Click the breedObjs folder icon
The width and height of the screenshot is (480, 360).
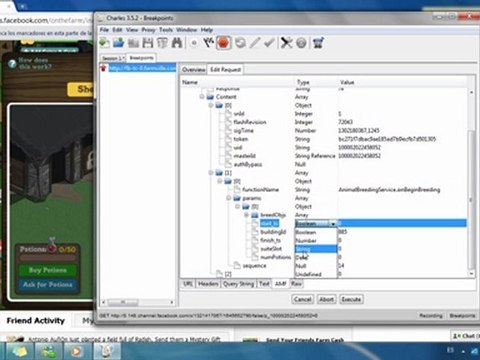point(255,215)
